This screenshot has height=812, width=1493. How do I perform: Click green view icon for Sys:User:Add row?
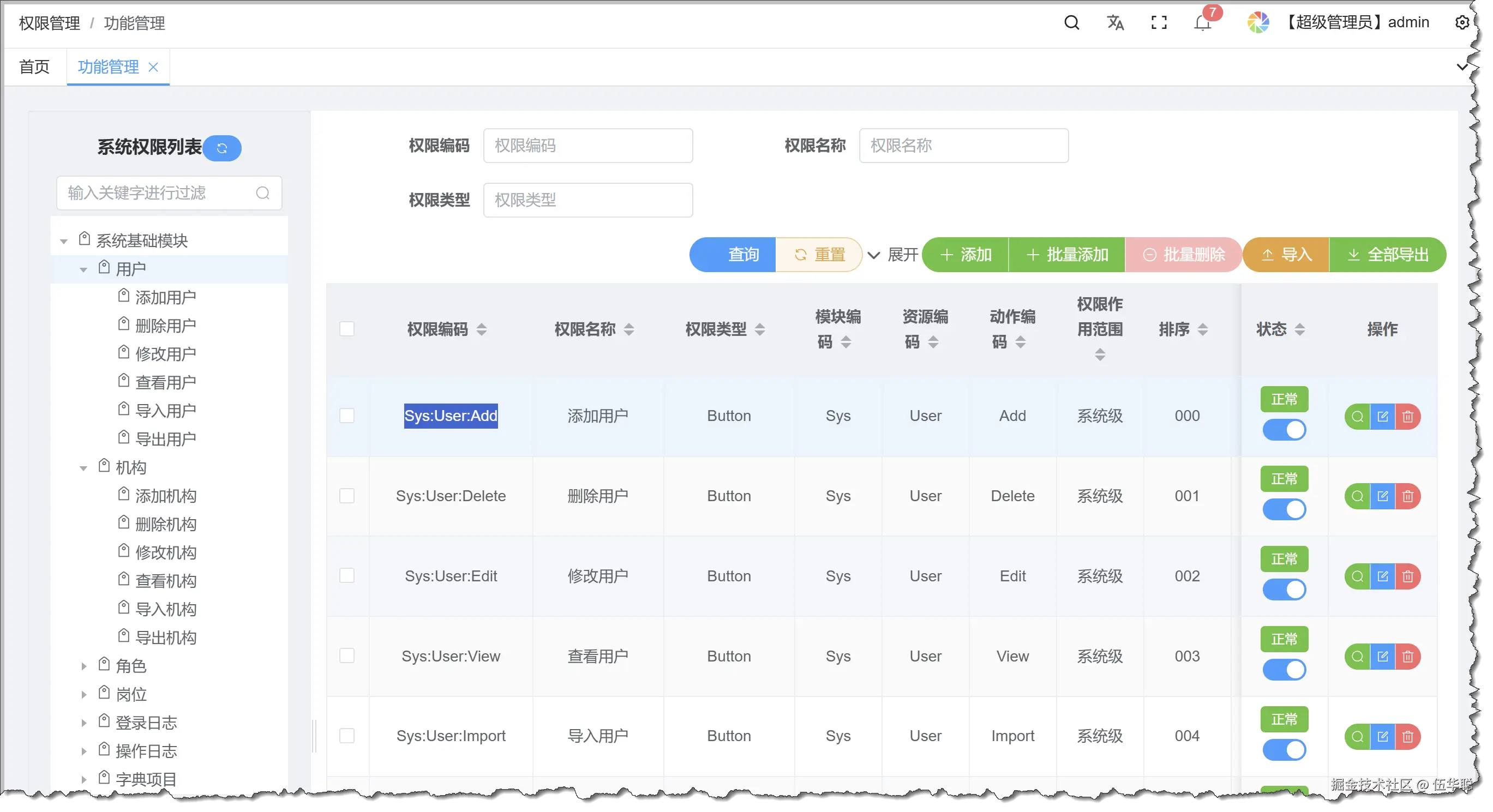click(x=1357, y=416)
